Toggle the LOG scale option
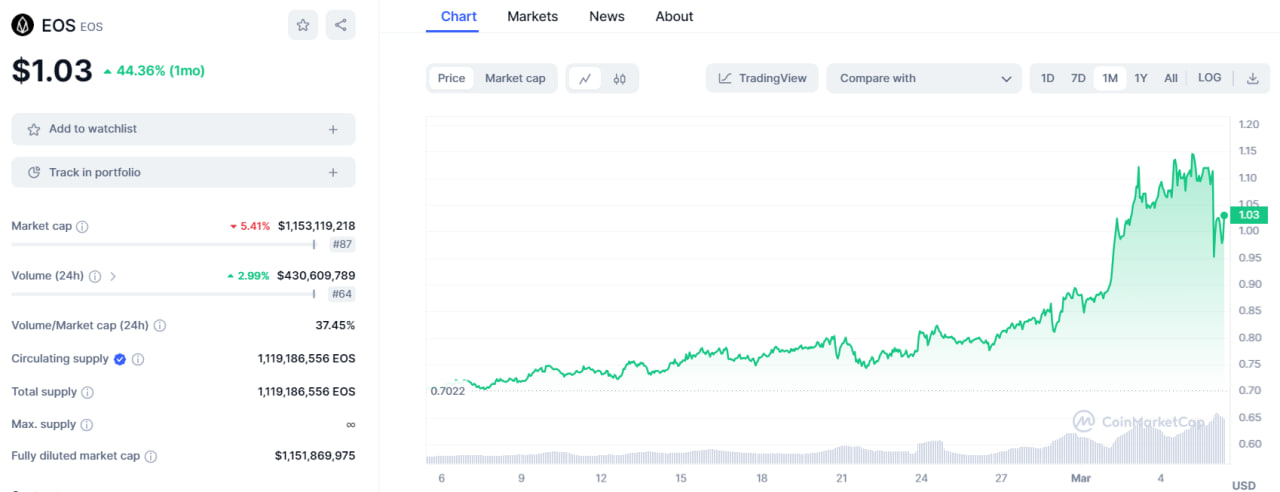This screenshot has width=1280, height=492. (x=1209, y=78)
